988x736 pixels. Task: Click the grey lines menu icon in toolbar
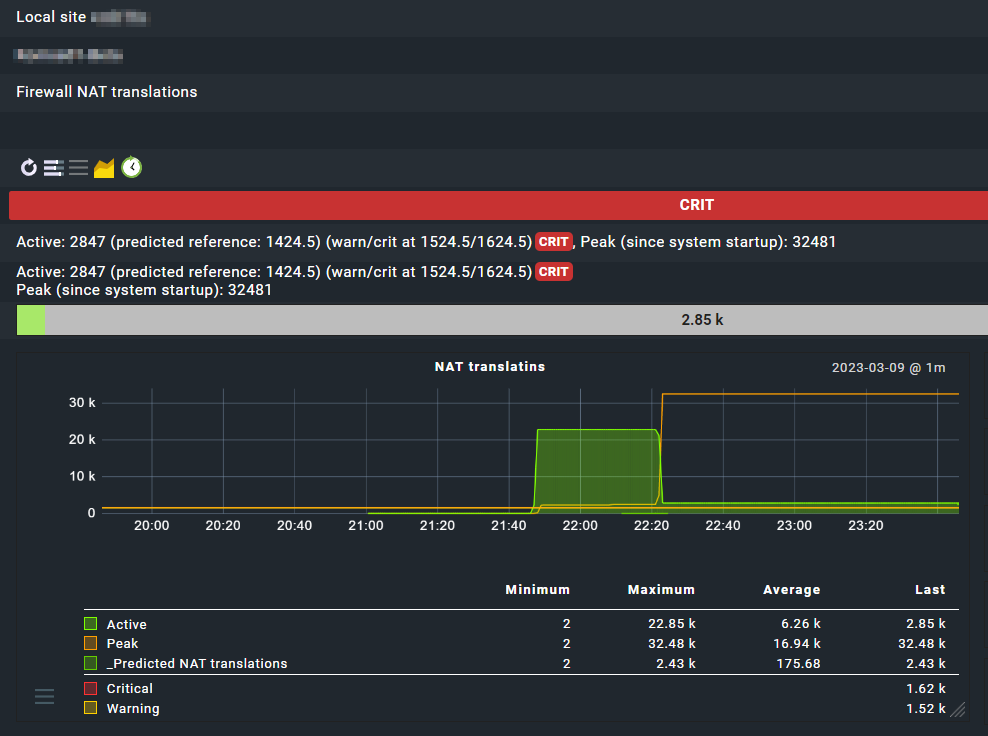coord(78,168)
